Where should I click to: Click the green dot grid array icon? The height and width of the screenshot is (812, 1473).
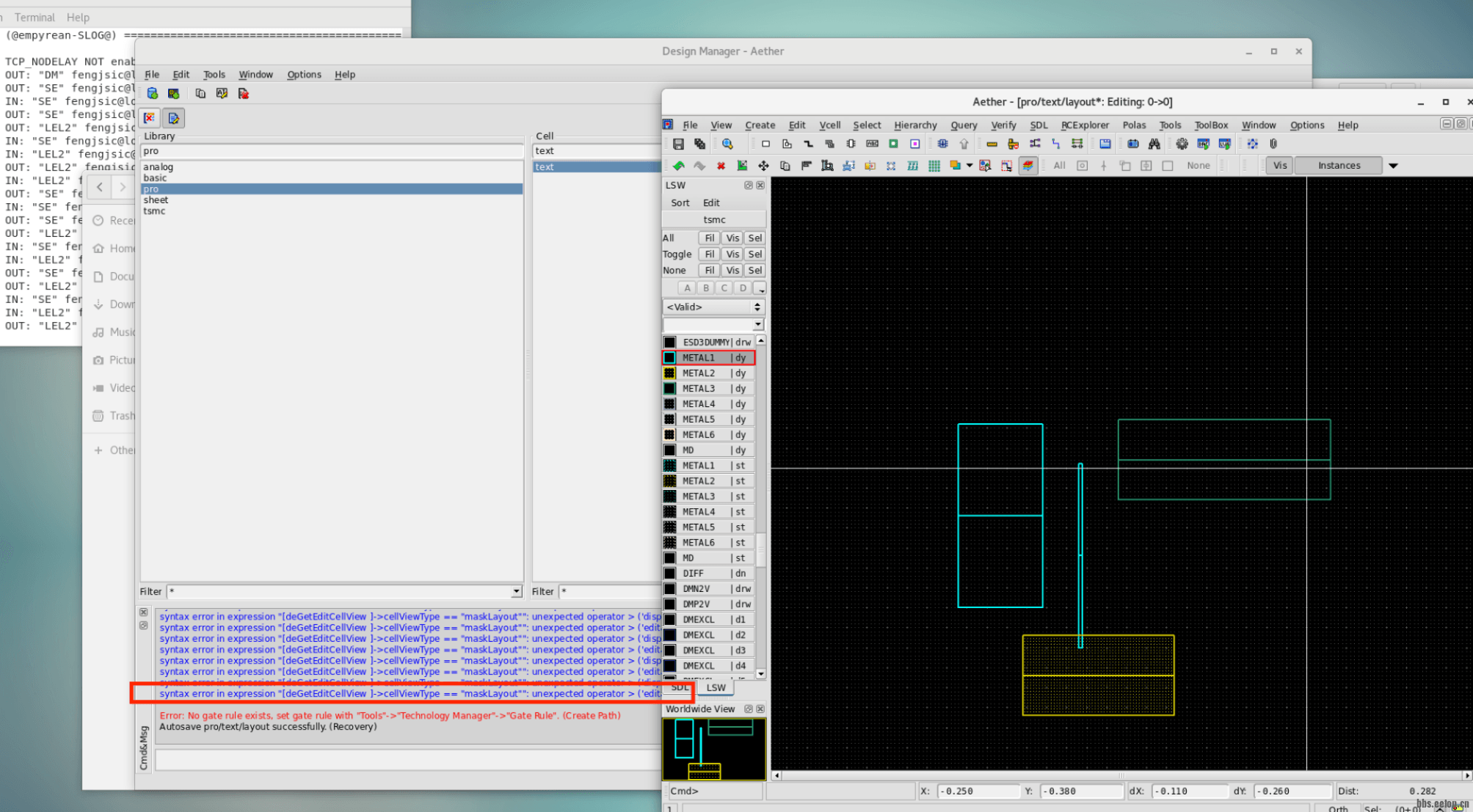934,166
